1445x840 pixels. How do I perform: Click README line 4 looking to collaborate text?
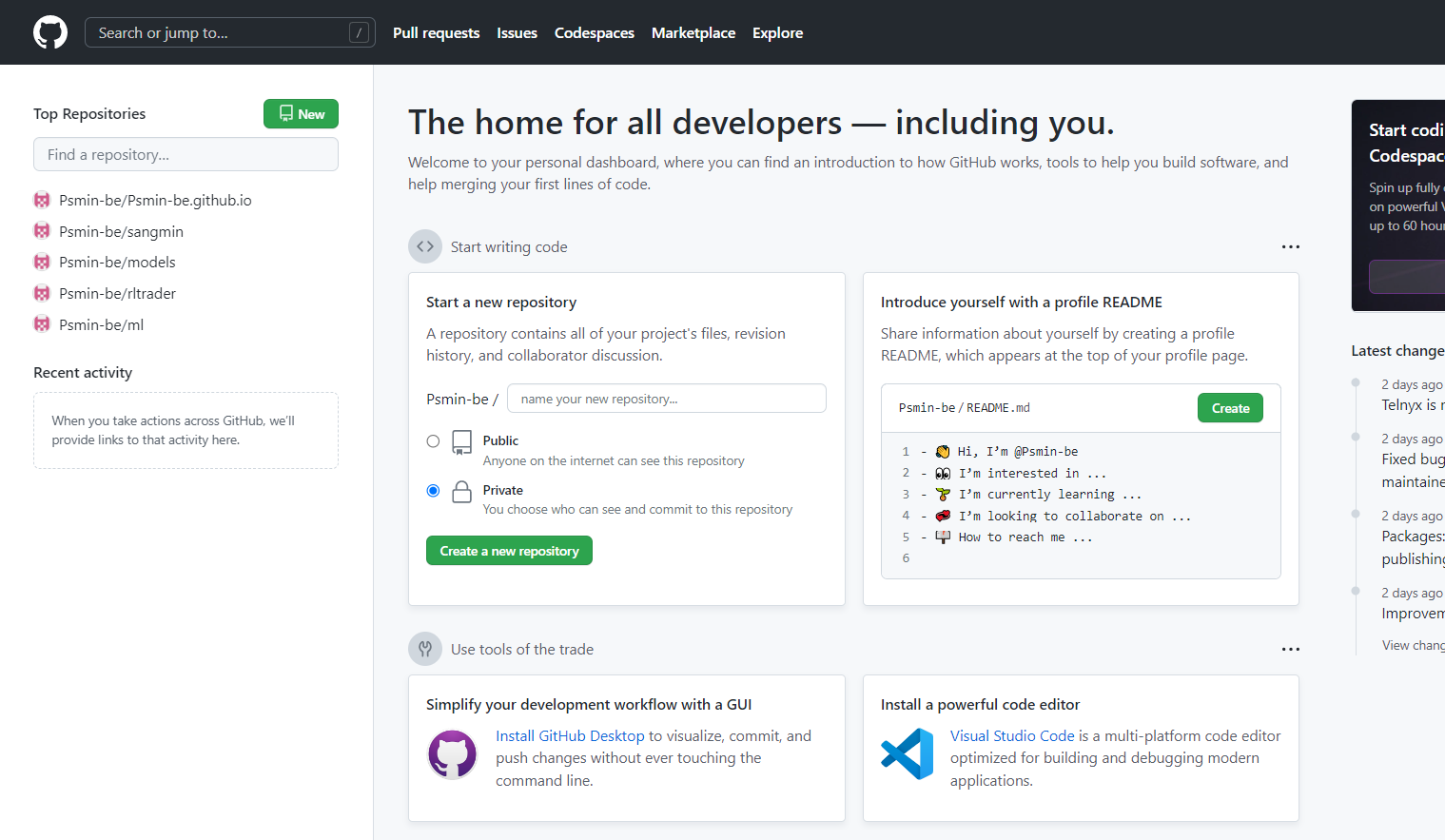tap(1074, 516)
